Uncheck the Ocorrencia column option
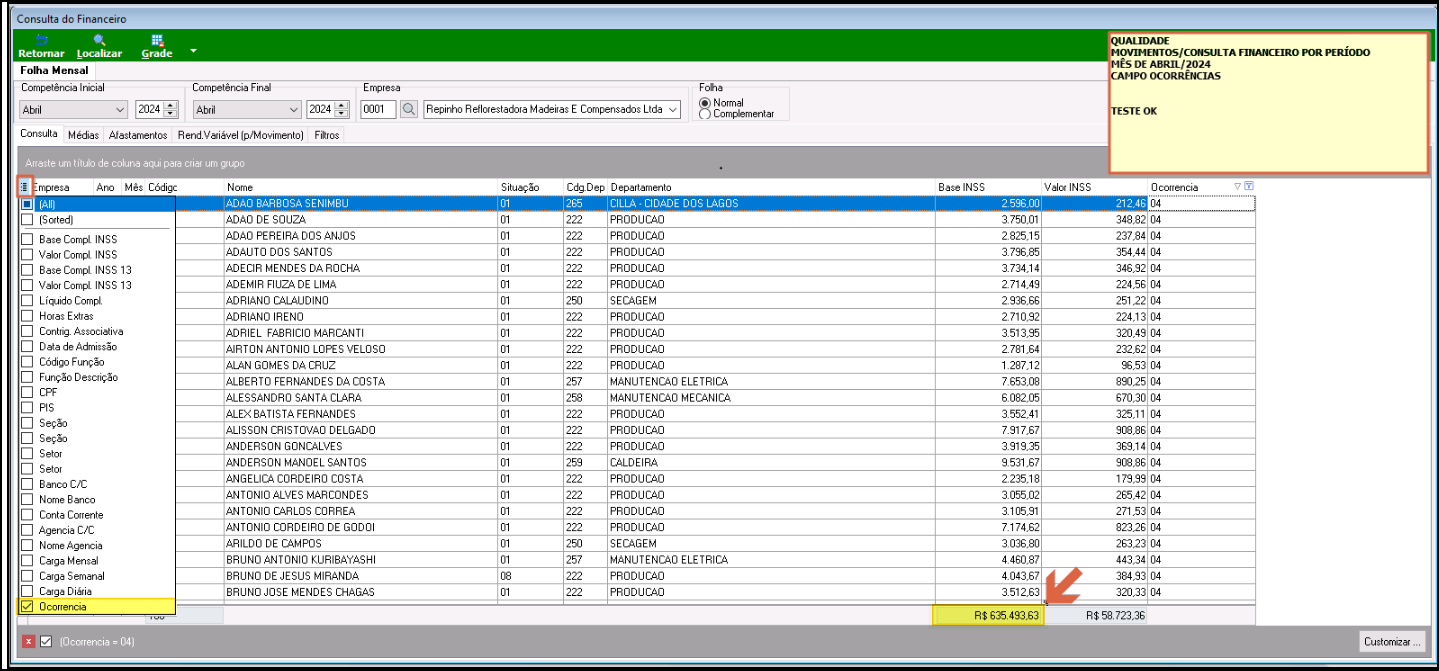The height and width of the screenshot is (671, 1439). pyautogui.click(x=27, y=606)
